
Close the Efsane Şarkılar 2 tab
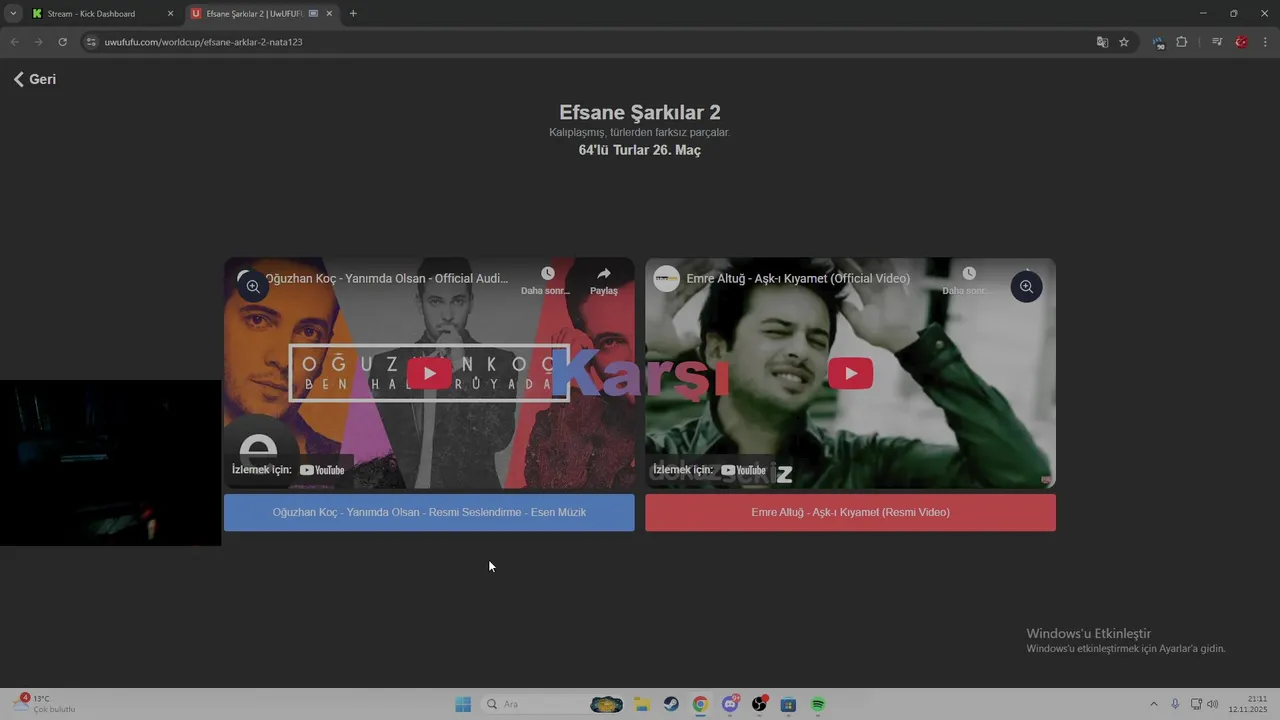click(329, 14)
